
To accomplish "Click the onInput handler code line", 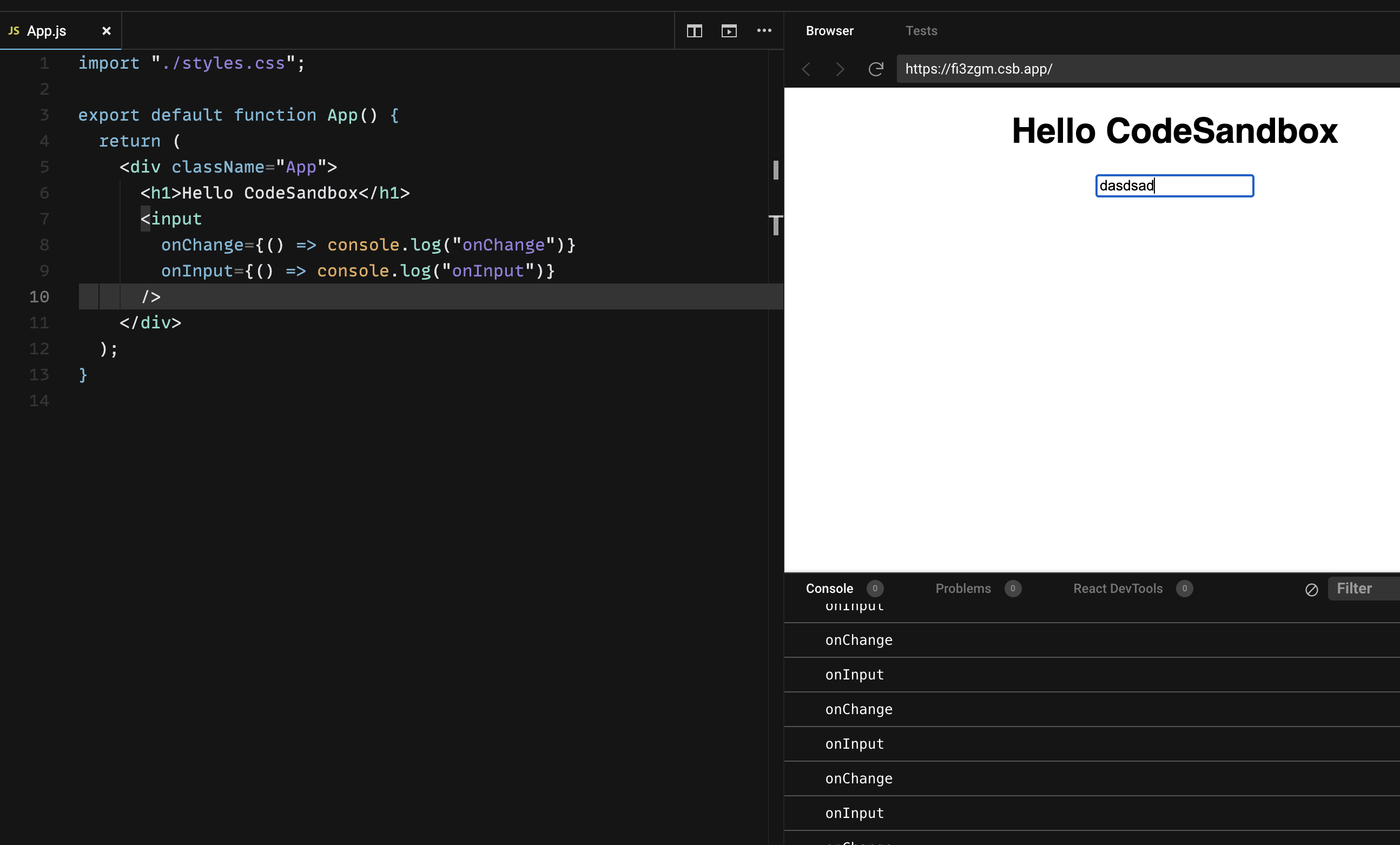I will point(358,270).
